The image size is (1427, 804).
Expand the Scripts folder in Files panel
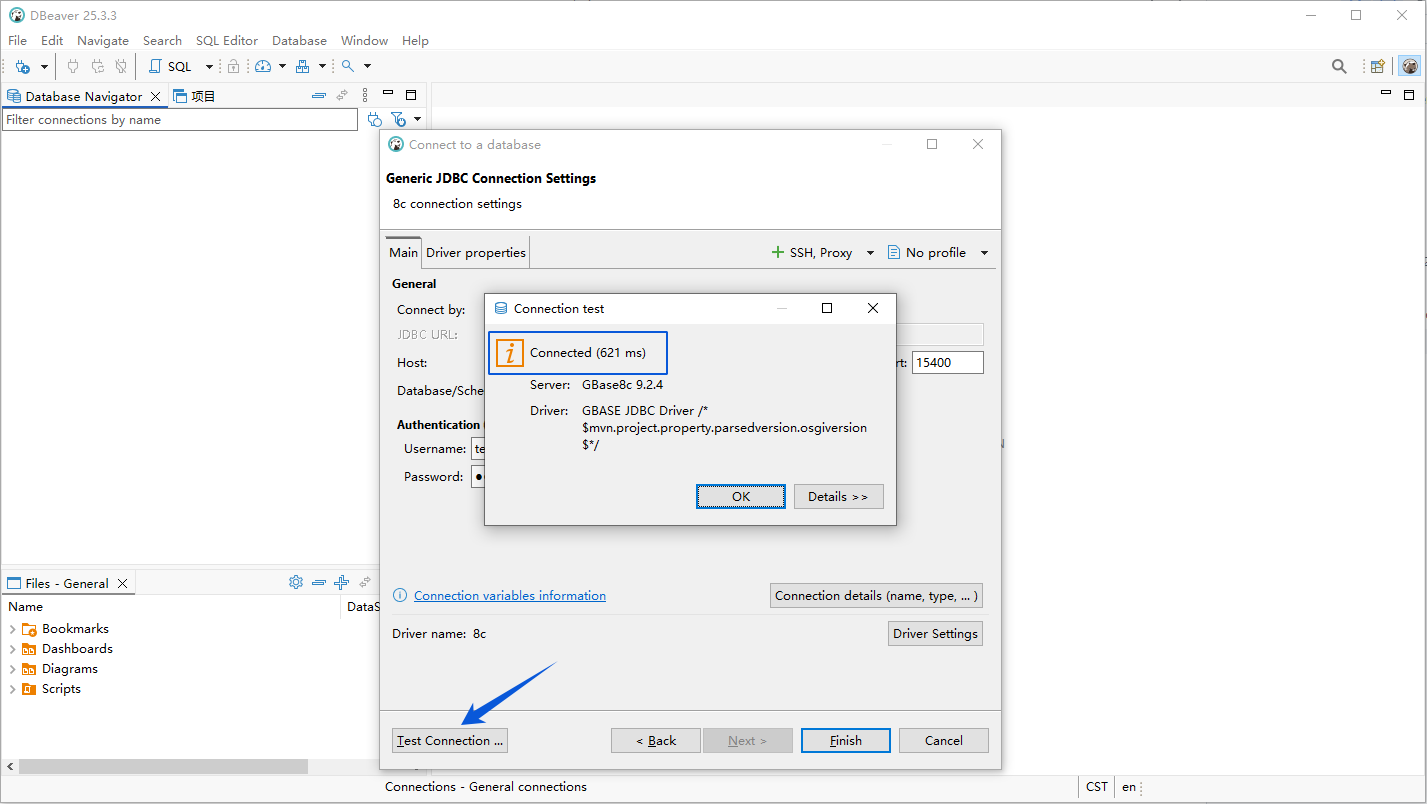[12, 689]
